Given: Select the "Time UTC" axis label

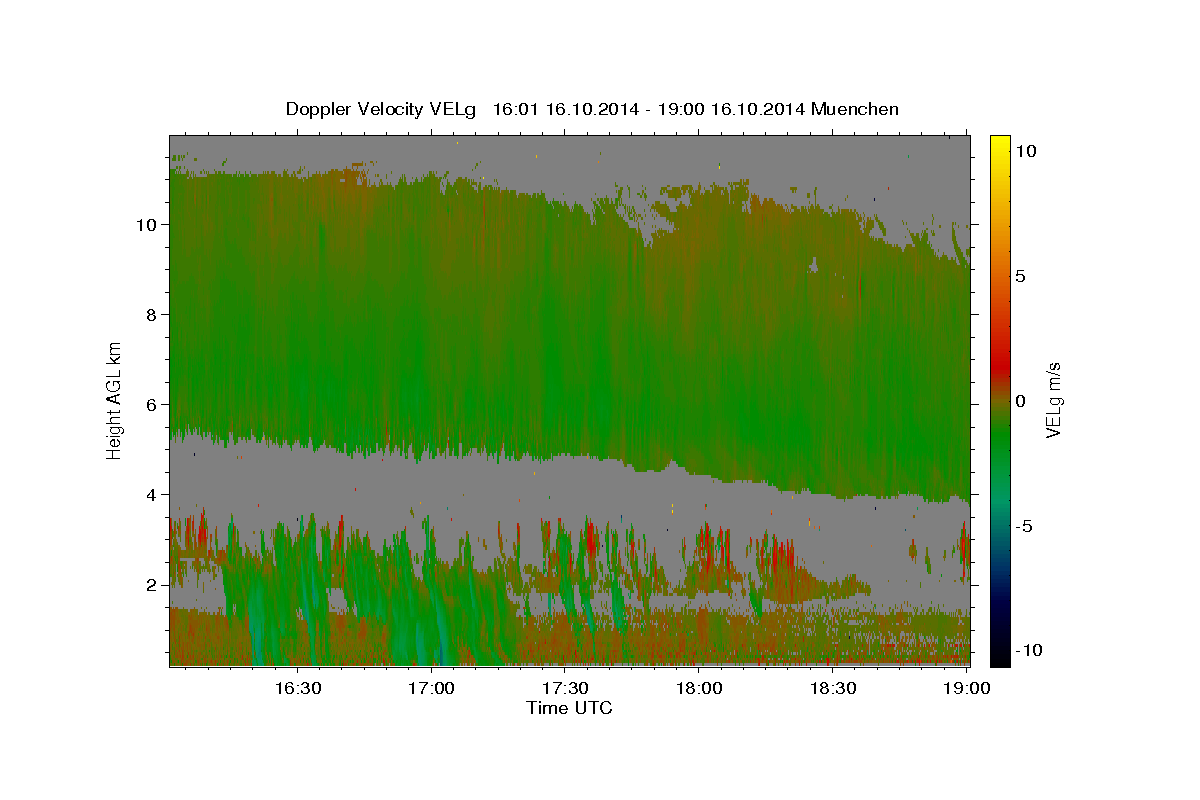Looking at the screenshot, I should [x=569, y=708].
